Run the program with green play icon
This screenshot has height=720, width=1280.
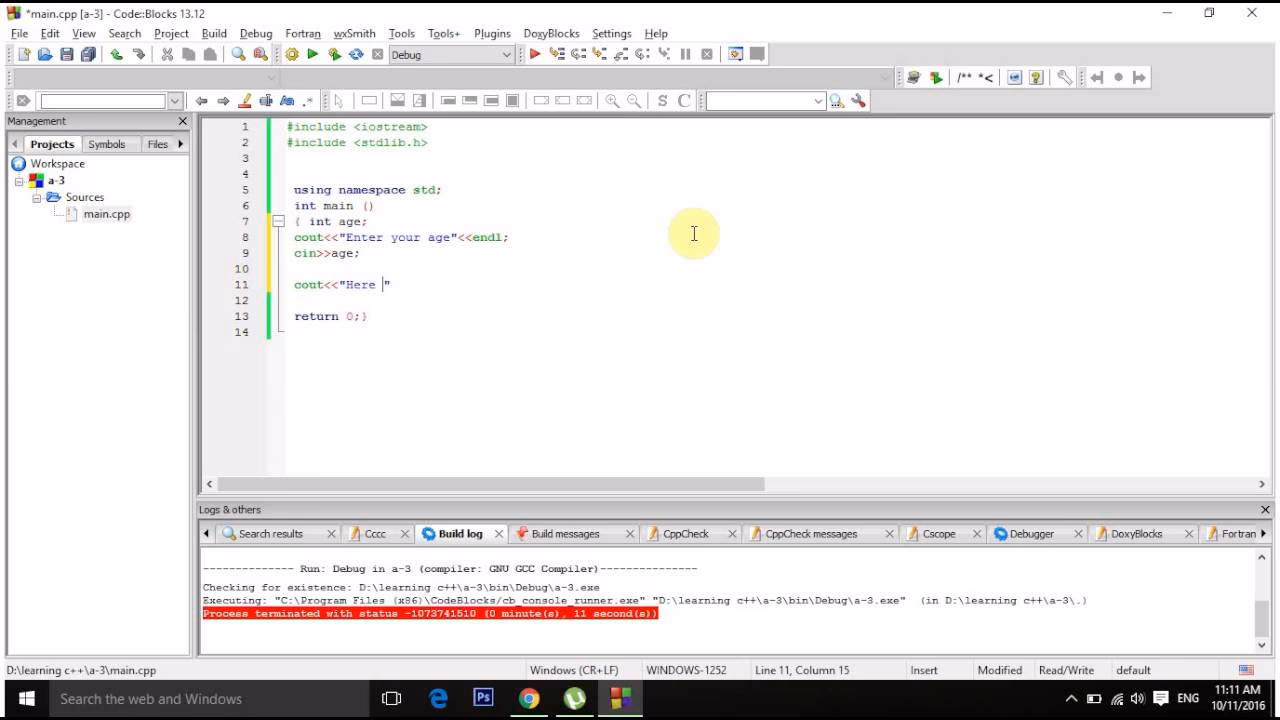pyautogui.click(x=313, y=55)
